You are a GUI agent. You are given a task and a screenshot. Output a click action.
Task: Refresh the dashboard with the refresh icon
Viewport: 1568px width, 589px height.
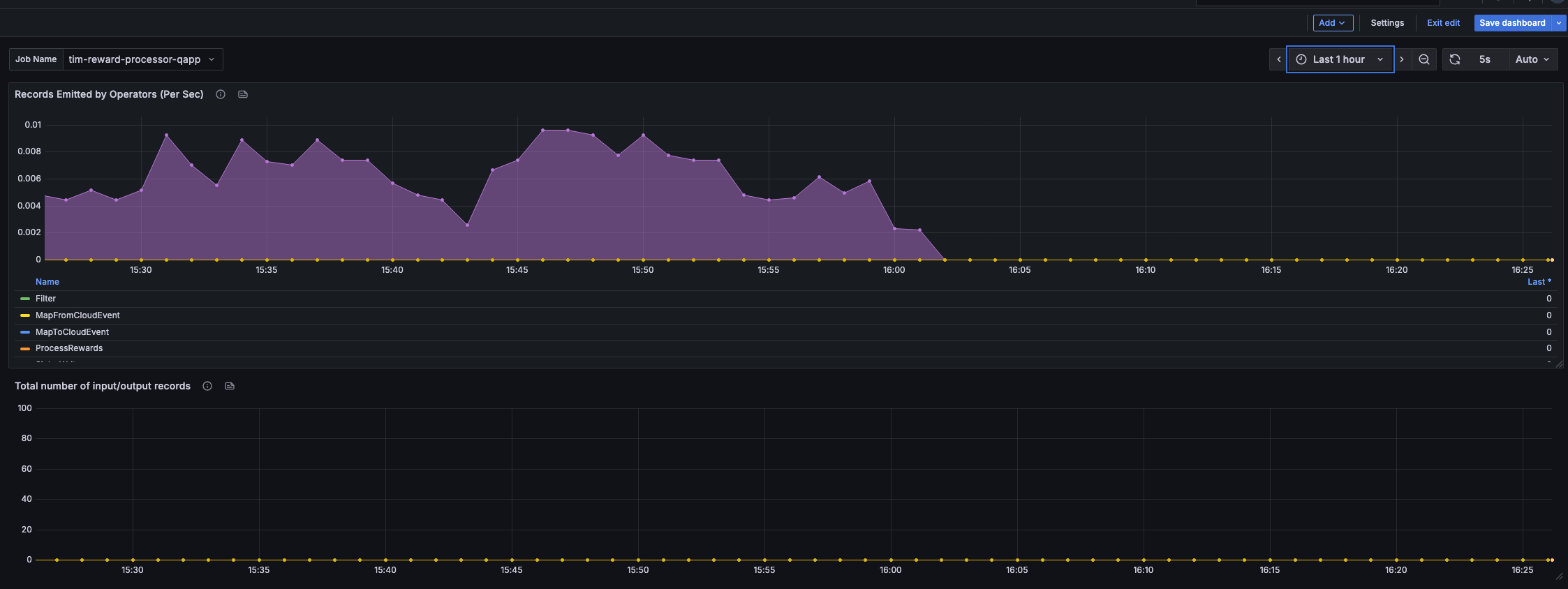coord(1455,59)
